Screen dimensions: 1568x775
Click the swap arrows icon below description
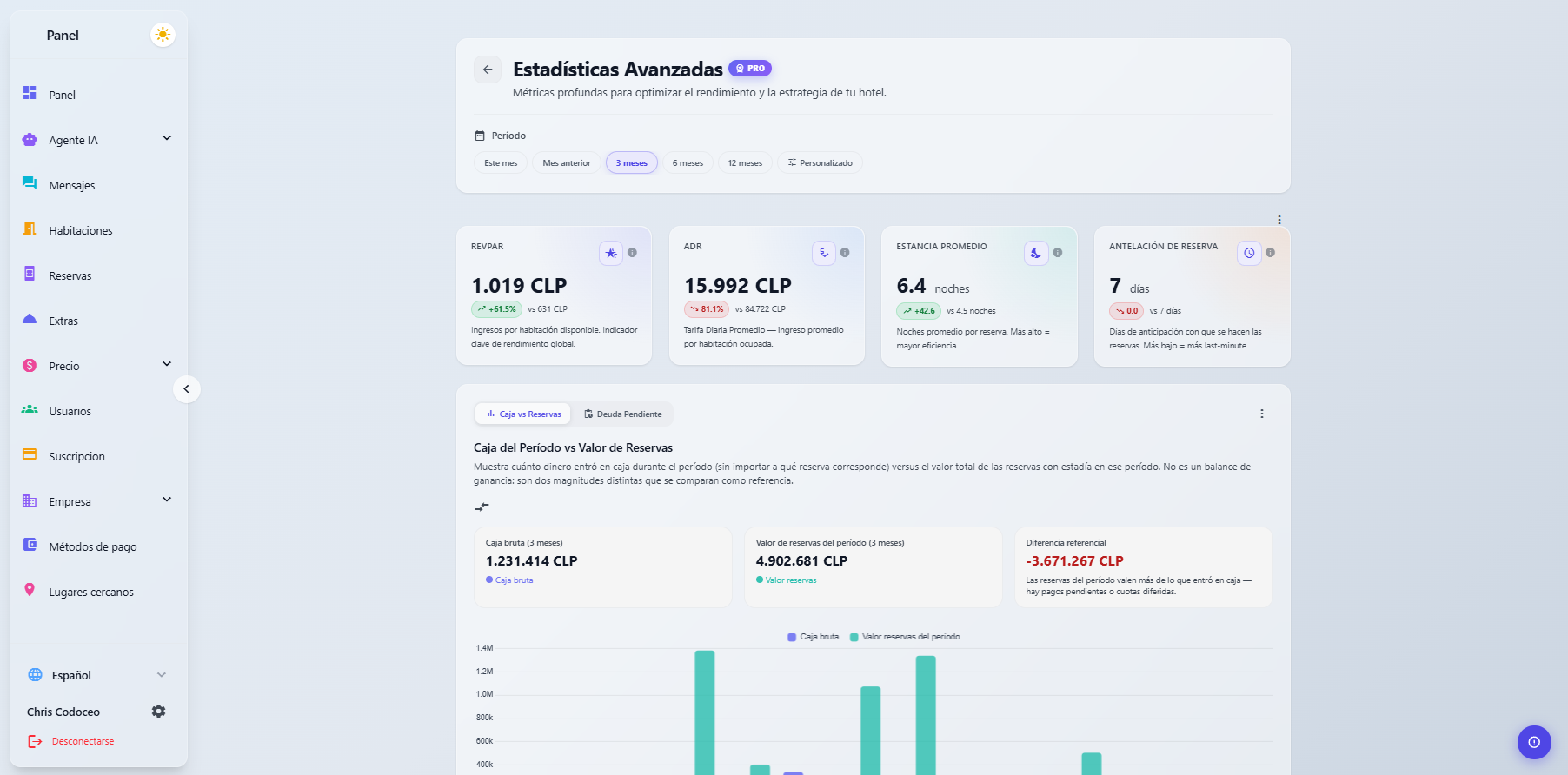(x=482, y=507)
